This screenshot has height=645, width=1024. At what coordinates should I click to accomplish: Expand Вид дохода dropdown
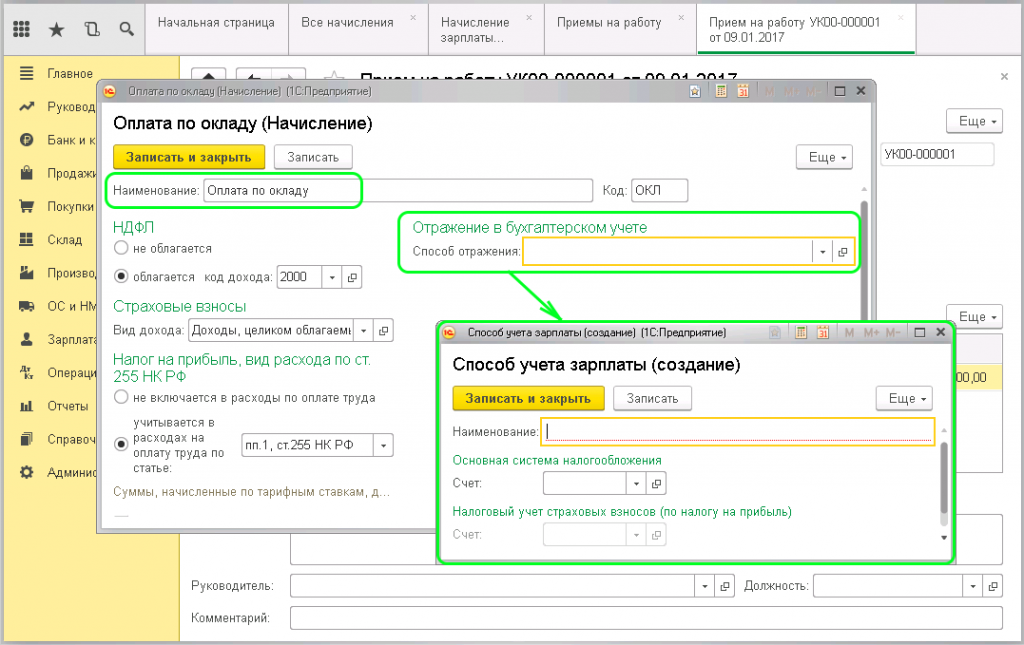(363, 330)
